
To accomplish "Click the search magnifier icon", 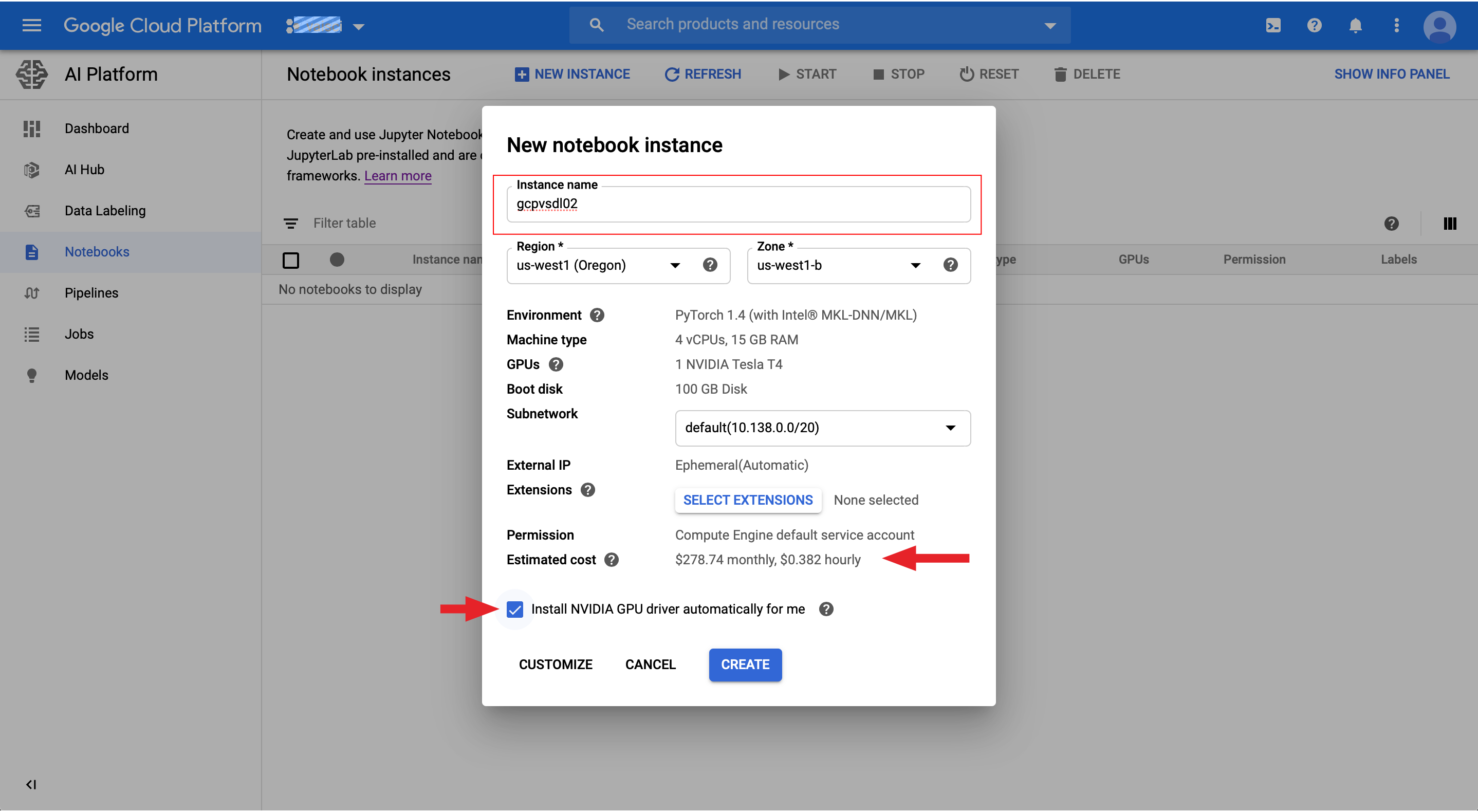I will pos(597,25).
